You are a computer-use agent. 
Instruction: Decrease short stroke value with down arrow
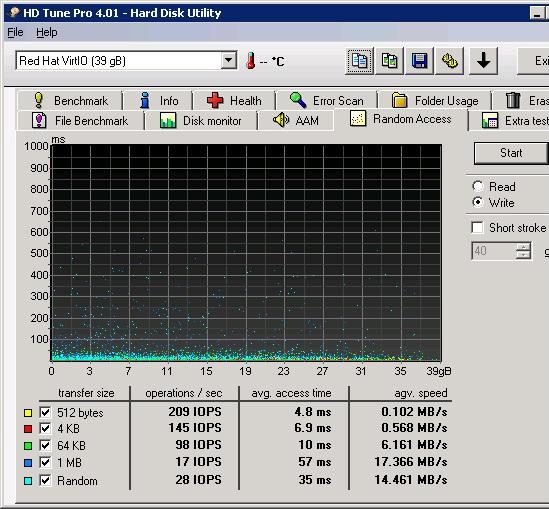click(523, 255)
